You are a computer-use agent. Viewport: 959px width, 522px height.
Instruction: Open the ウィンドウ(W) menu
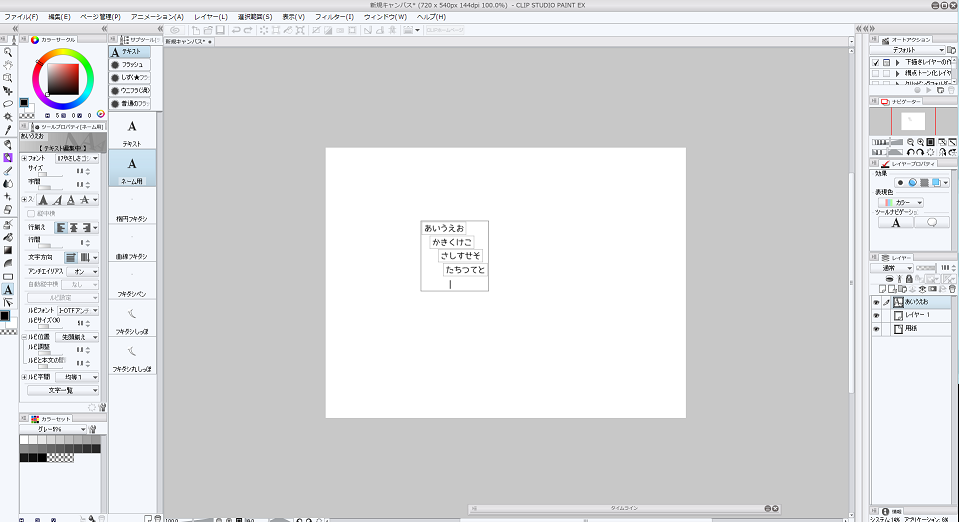(385, 17)
